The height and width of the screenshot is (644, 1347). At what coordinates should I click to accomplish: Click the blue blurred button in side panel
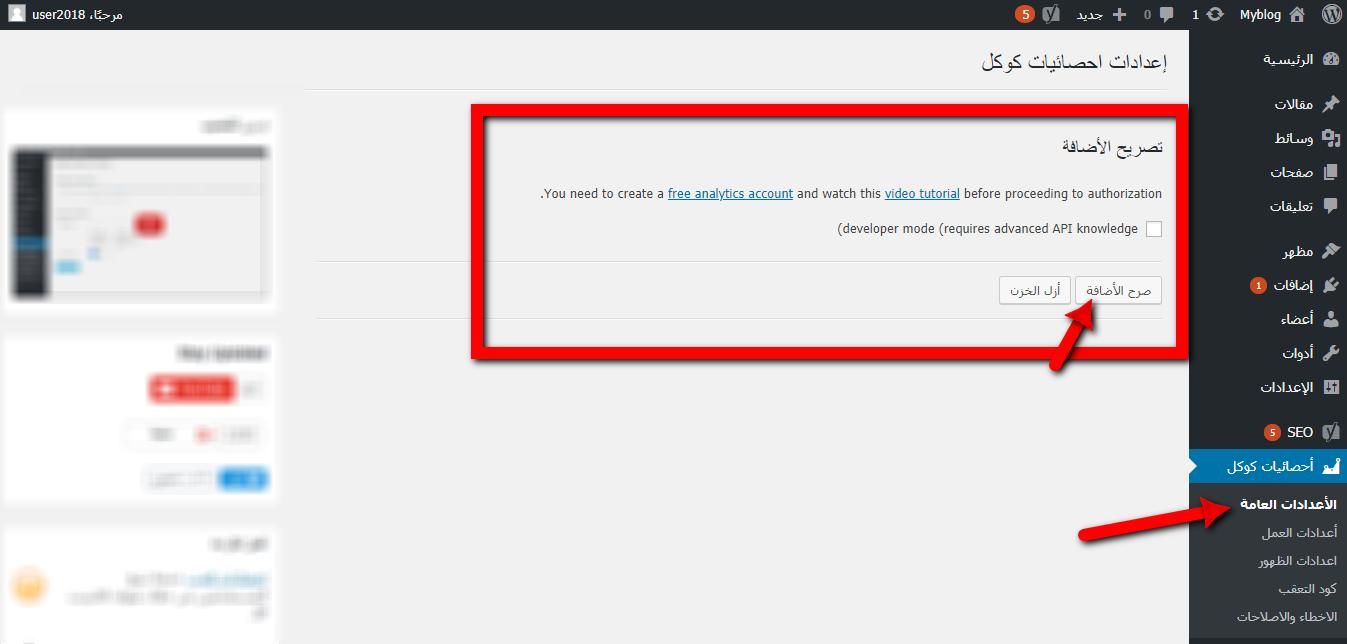pos(242,479)
